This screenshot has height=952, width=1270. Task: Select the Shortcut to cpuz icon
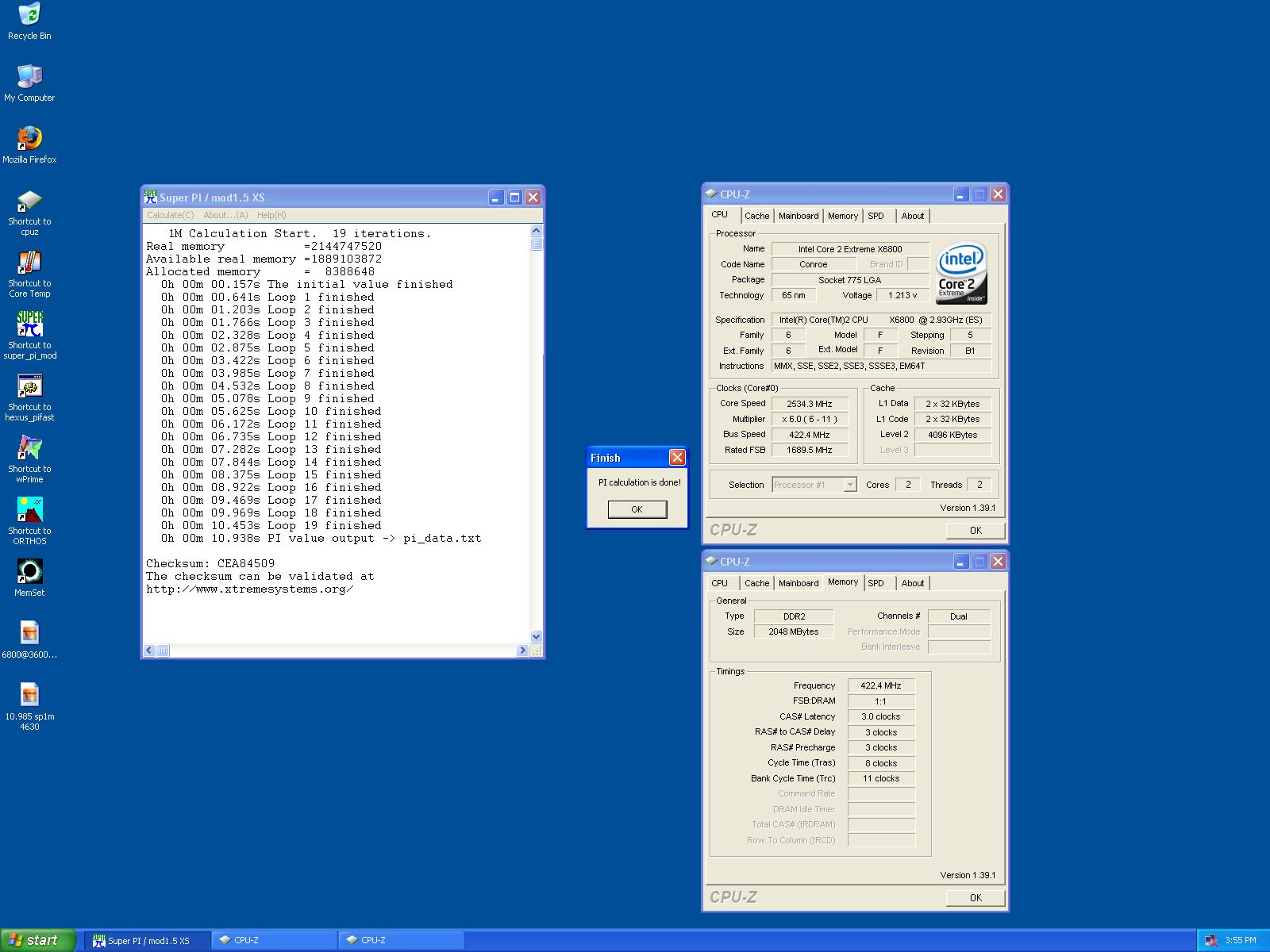pyautogui.click(x=29, y=212)
